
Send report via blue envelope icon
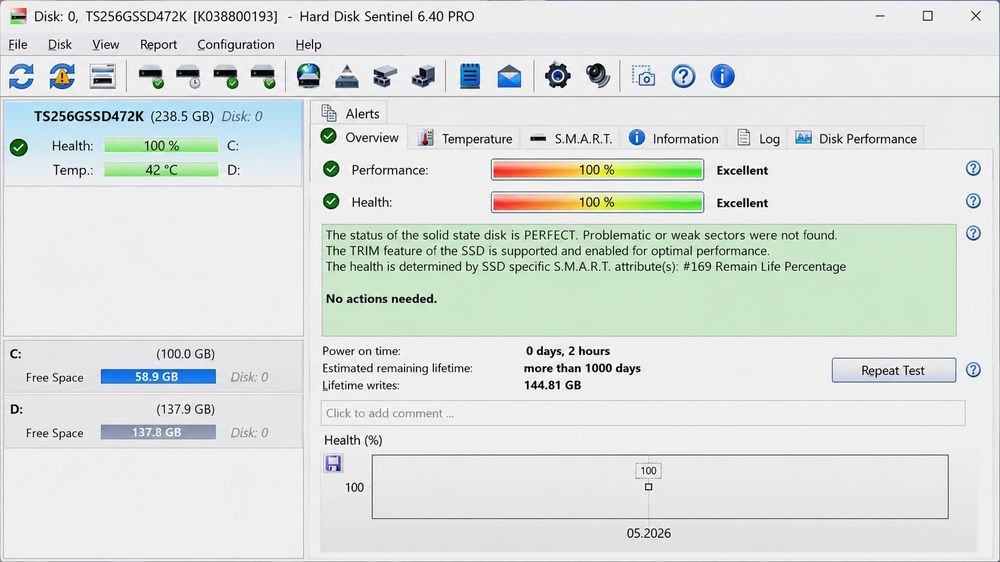click(x=509, y=77)
